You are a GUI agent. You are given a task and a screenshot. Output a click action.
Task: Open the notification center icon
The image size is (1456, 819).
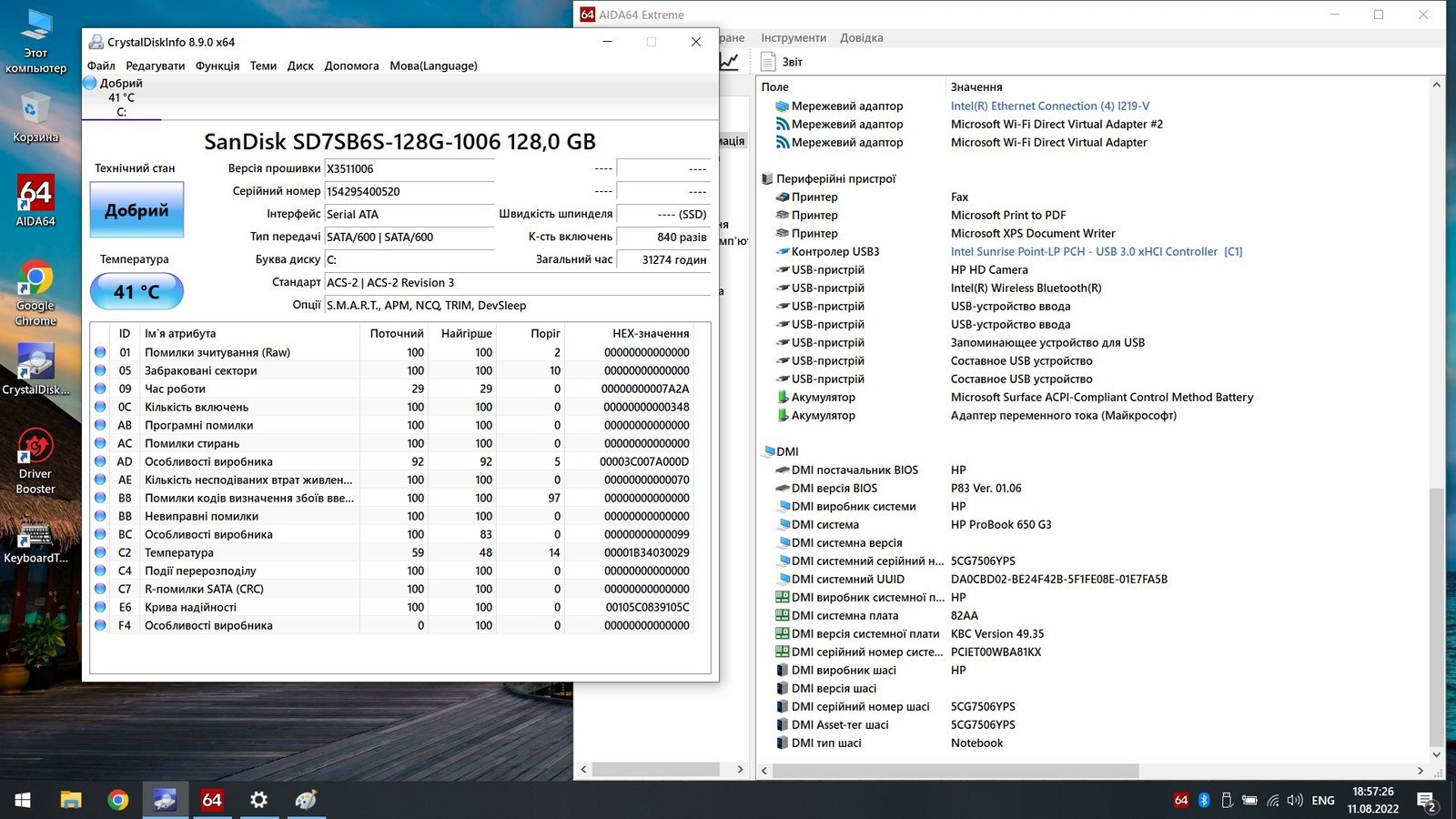point(1426,801)
